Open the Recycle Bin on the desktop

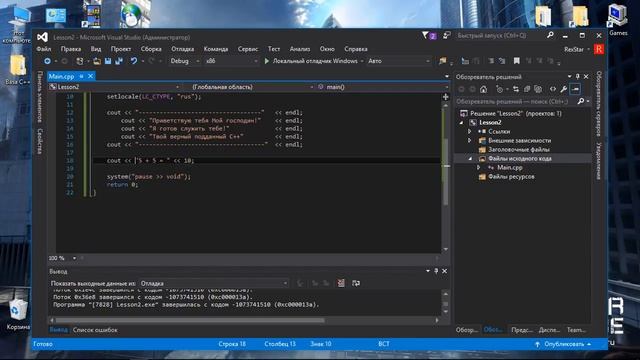click(18, 314)
